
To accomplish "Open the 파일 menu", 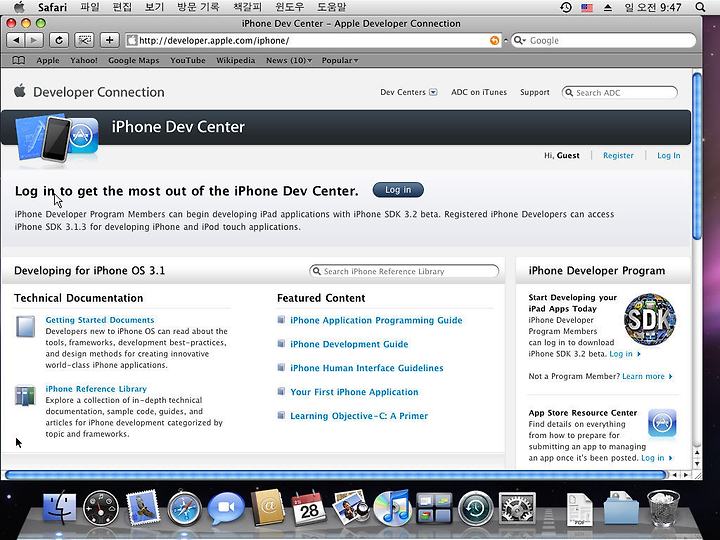I will coord(90,7).
